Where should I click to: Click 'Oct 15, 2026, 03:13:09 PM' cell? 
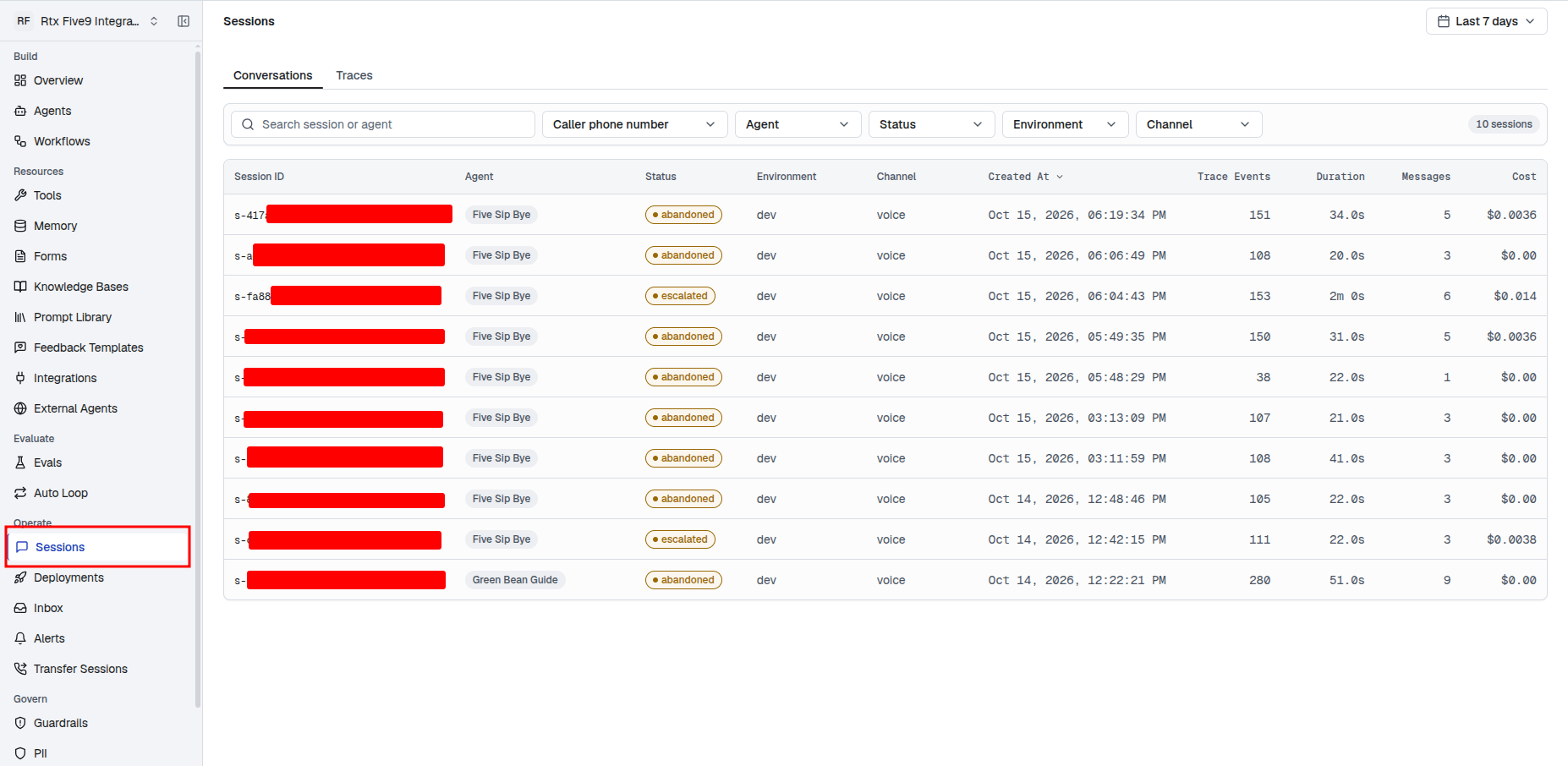tap(1077, 418)
